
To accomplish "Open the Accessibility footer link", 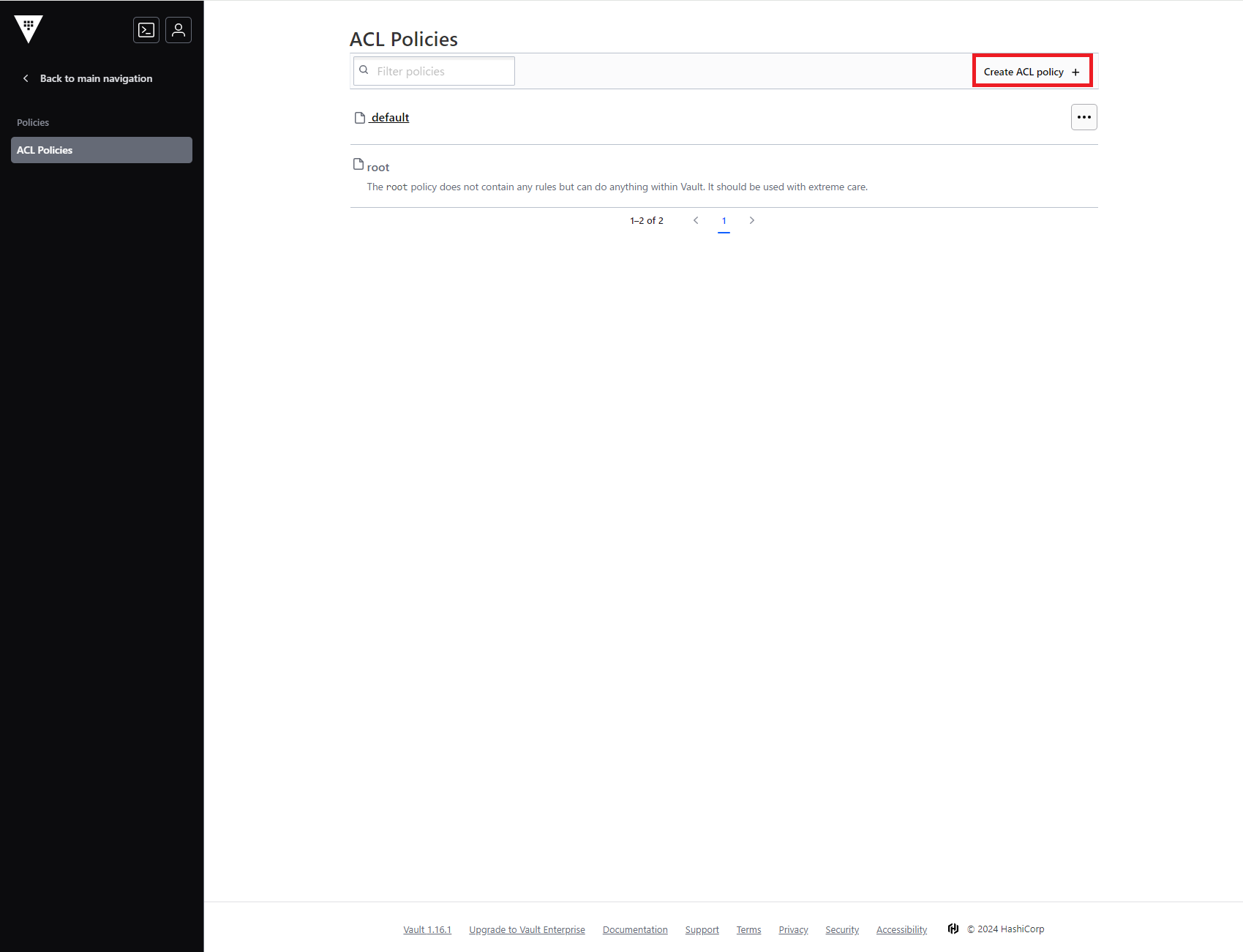I will click(x=901, y=929).
